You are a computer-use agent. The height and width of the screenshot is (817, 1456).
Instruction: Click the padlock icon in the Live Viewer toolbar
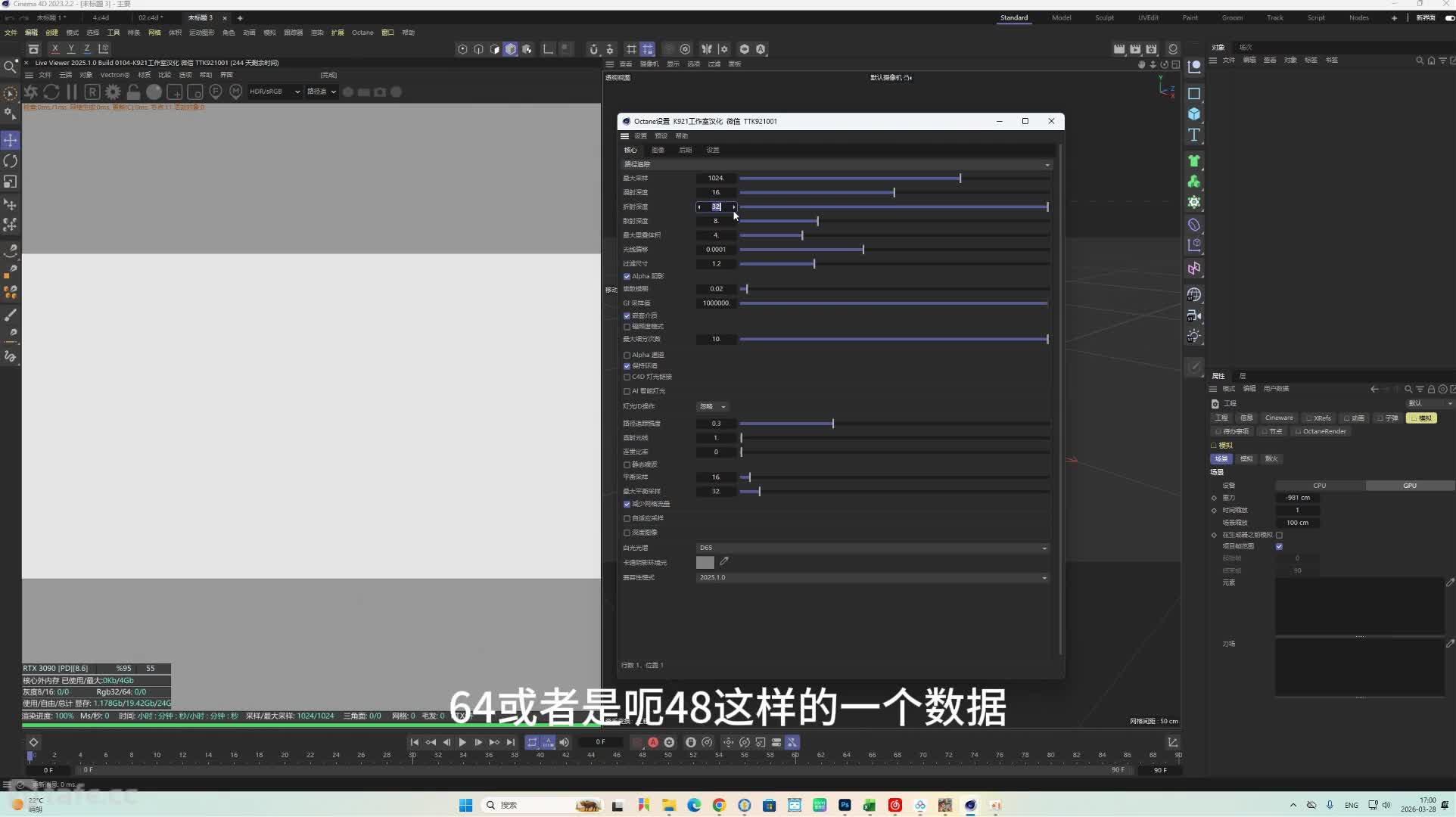point(133,92)
